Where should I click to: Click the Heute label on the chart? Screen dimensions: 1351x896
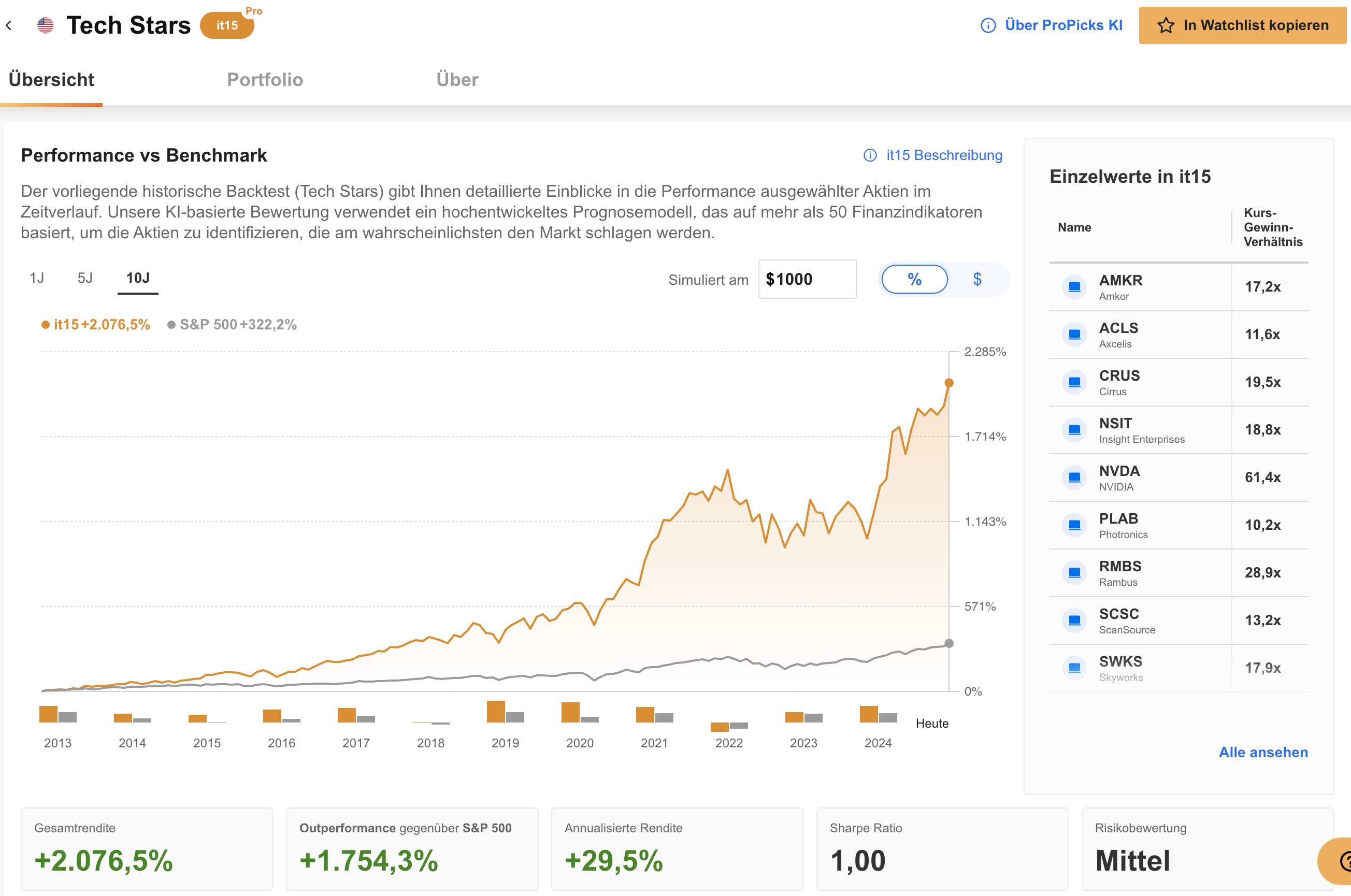pos(931,724)
